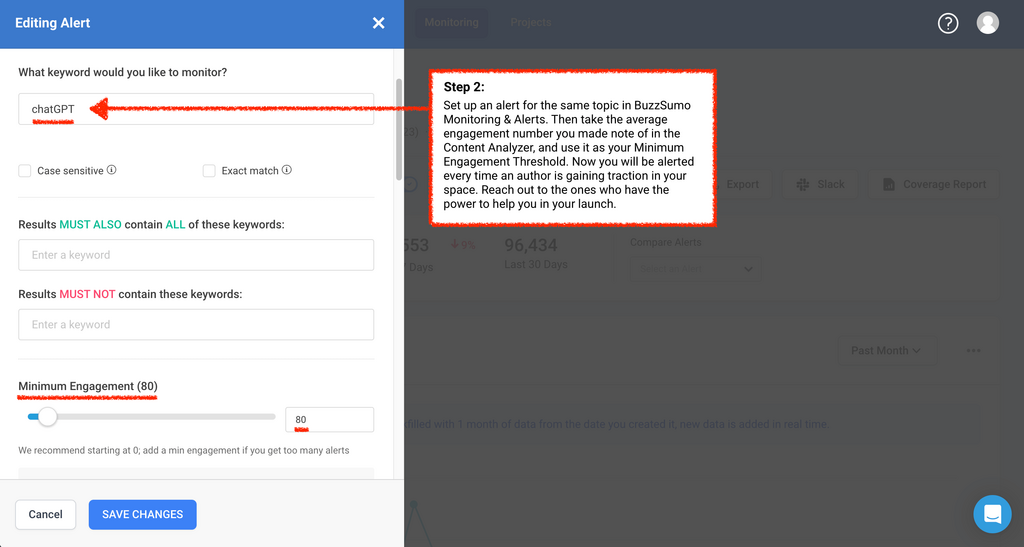The image size is (1024, 547).
Task: Click the chatGPT keyword input field
Action: pos(196,109)
